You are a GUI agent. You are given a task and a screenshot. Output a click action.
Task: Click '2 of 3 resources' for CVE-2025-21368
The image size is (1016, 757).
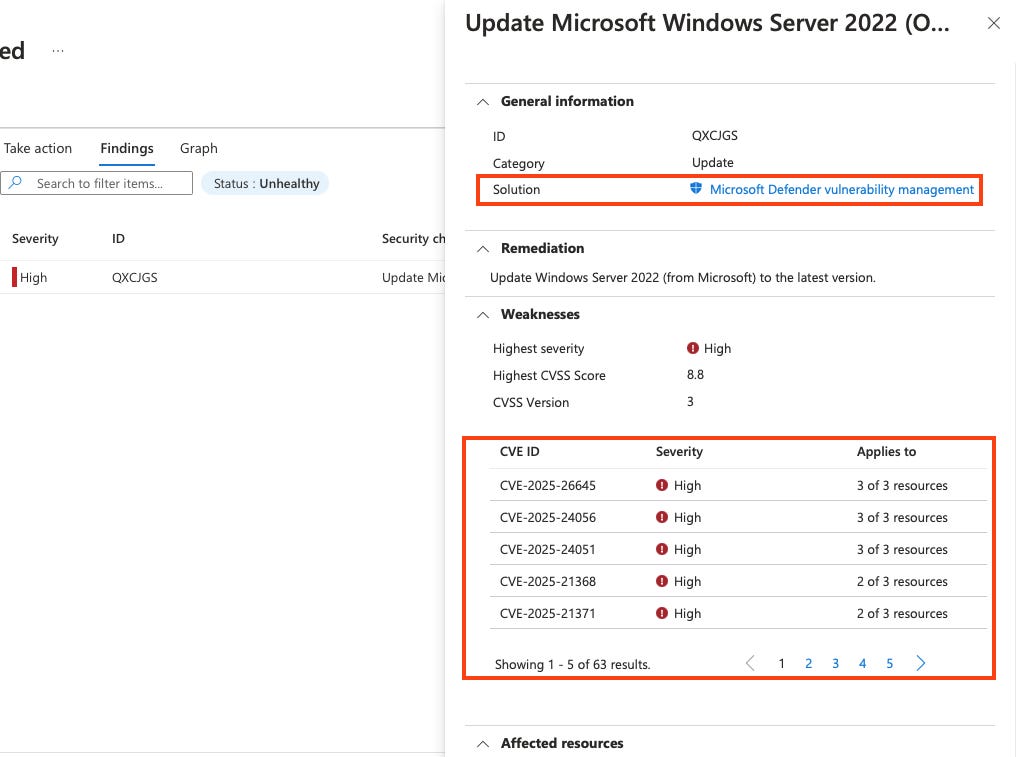902,581
